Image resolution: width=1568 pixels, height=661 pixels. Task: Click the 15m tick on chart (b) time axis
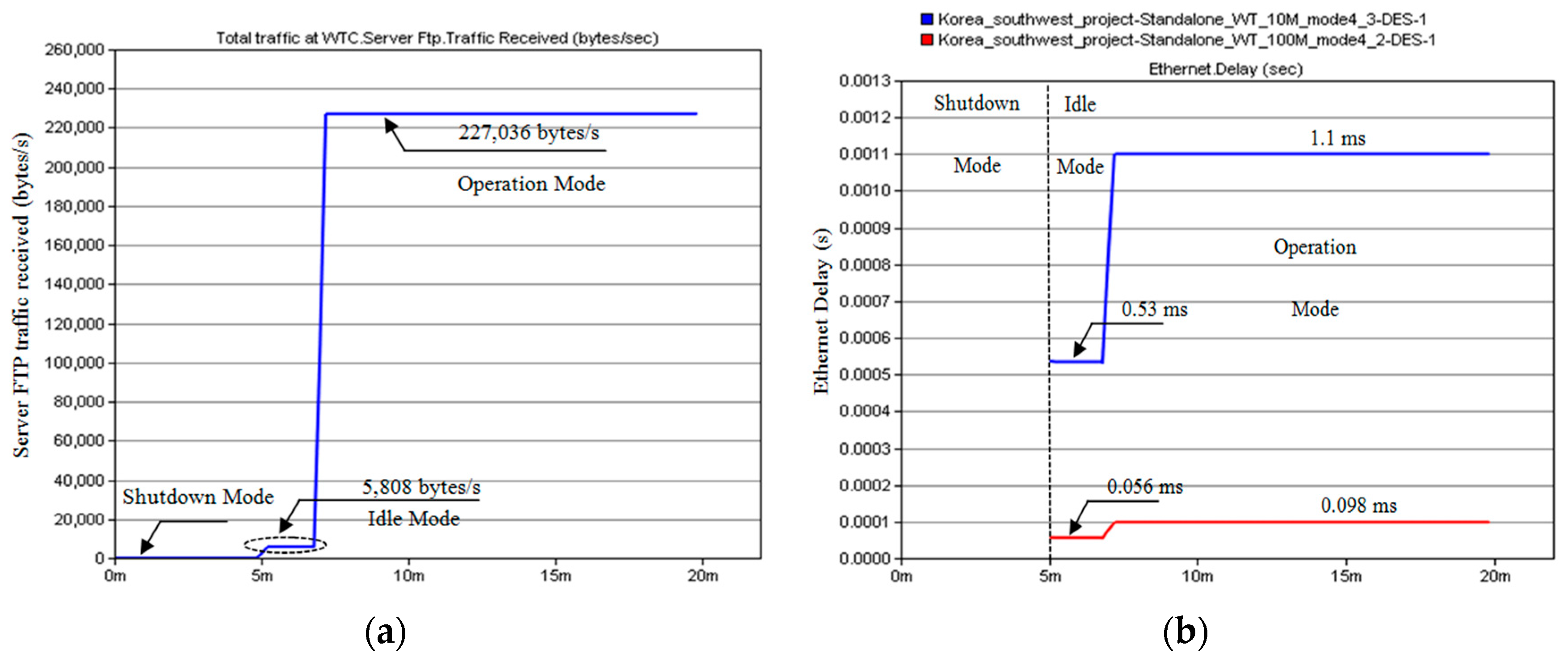(1346, 576)
